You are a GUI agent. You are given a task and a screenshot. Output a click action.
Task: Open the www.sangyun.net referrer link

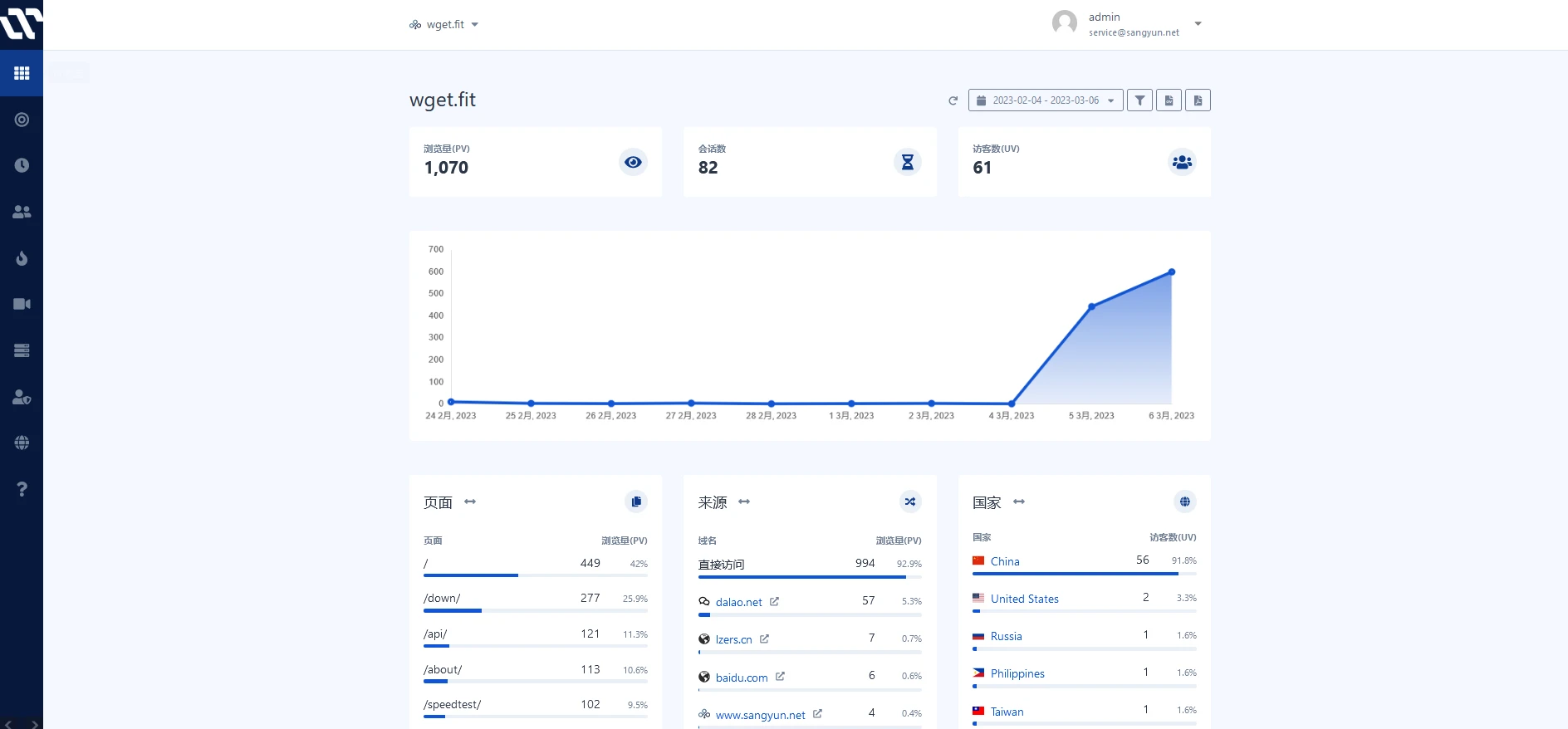pos(760,715)
